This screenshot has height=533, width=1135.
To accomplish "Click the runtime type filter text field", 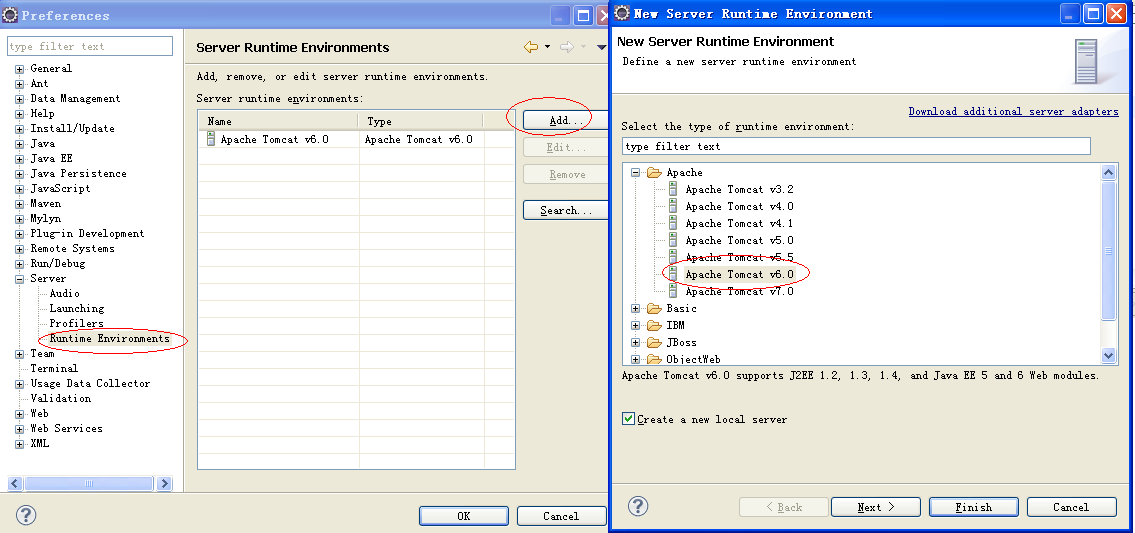I will pos(856,146).
